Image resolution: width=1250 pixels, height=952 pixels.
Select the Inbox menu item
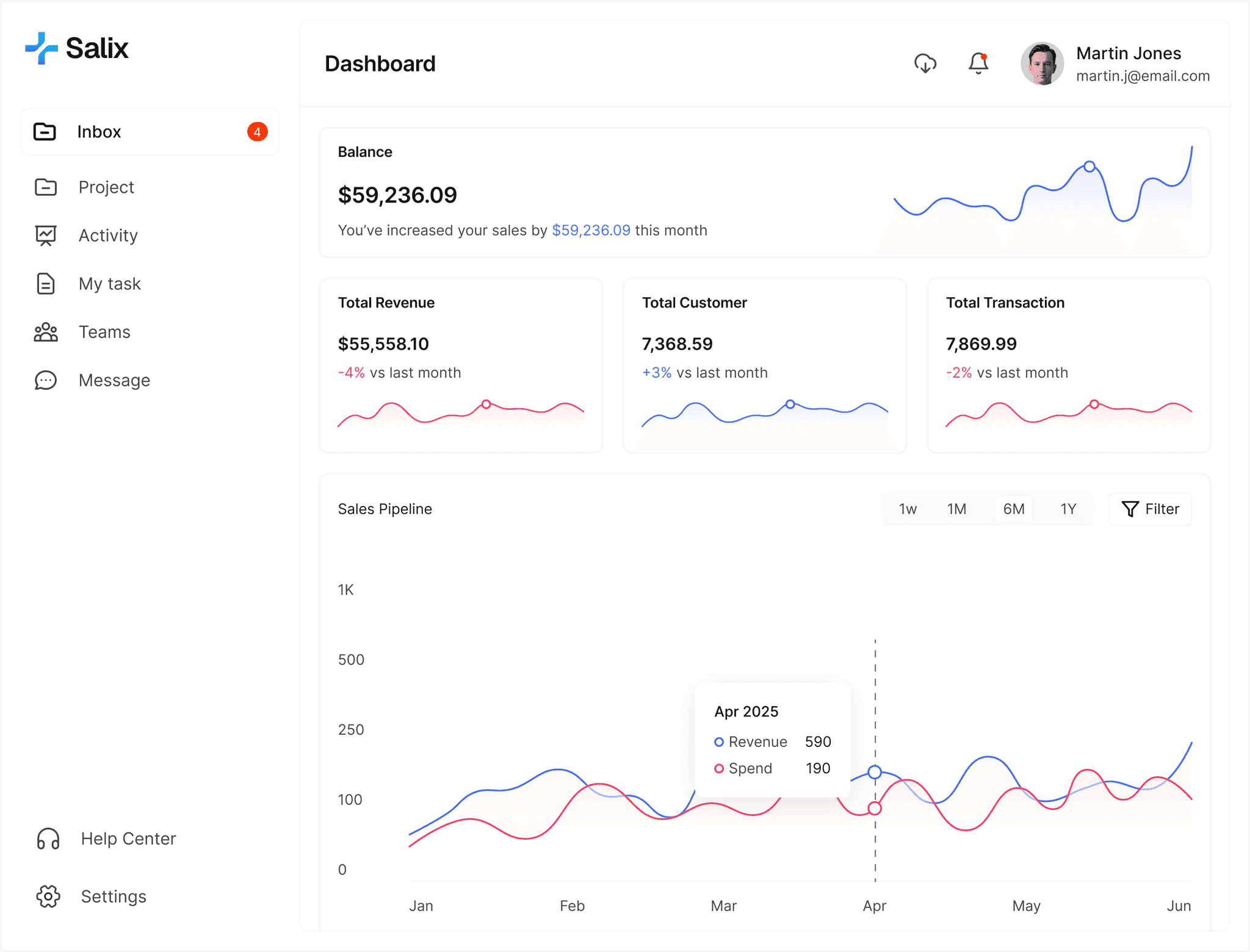150,132
